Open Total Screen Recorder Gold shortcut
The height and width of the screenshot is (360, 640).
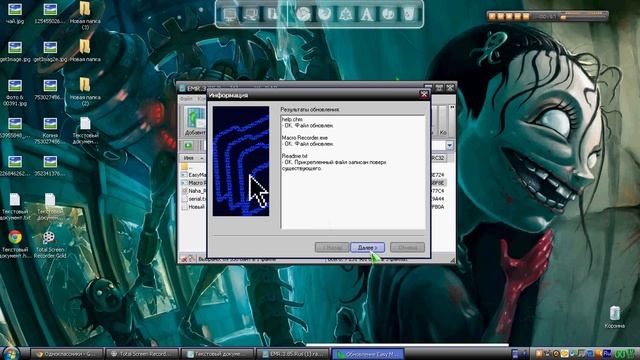(50, 244)
